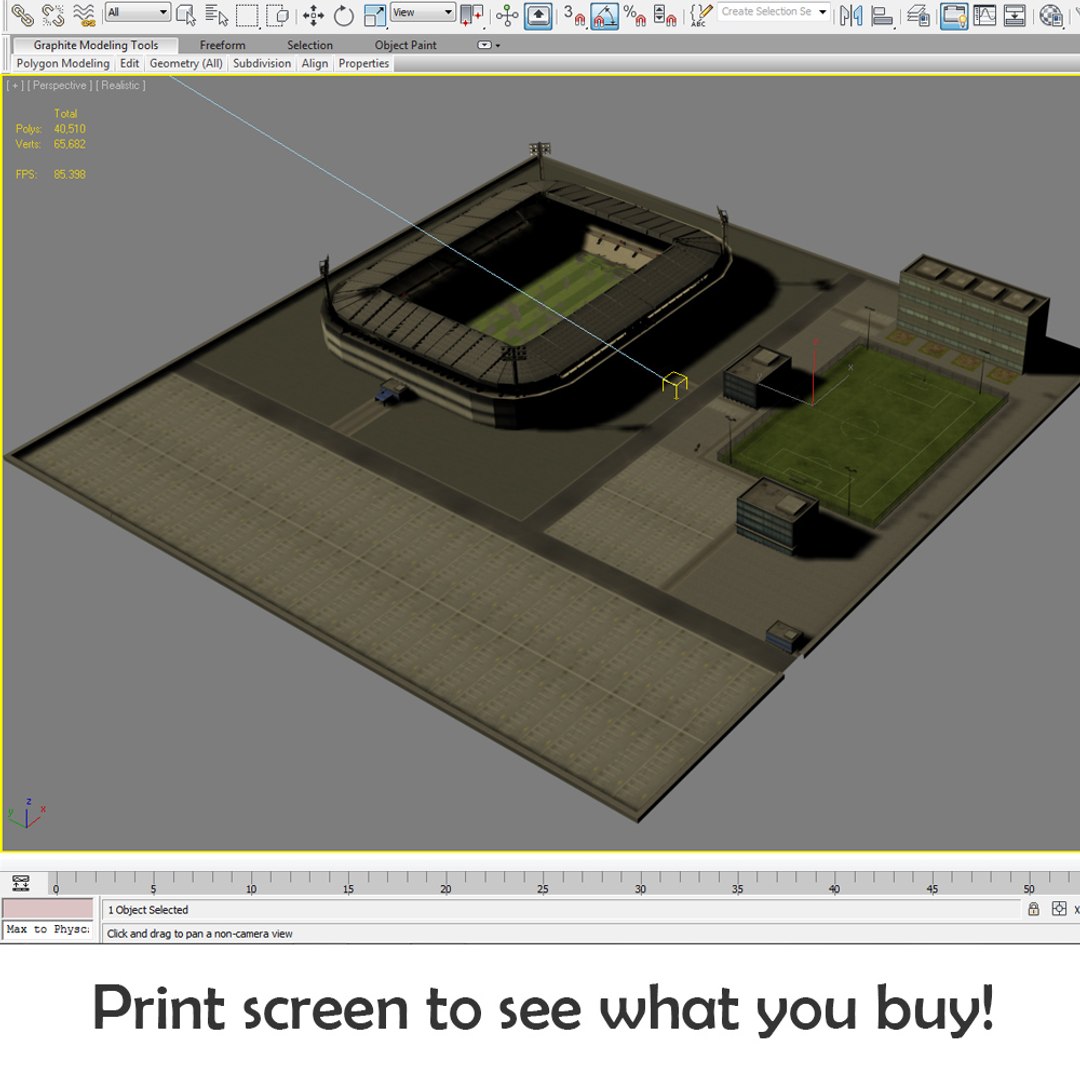The height and width of the screenshot is (1080, 1080).
Task: Open the selection filter 'All' dropdown
Action: click(x=138, y=12)
